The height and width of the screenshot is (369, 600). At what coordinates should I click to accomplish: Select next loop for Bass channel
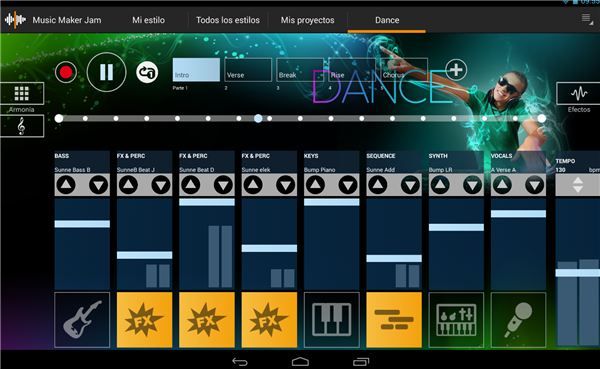tap(99, 185)
